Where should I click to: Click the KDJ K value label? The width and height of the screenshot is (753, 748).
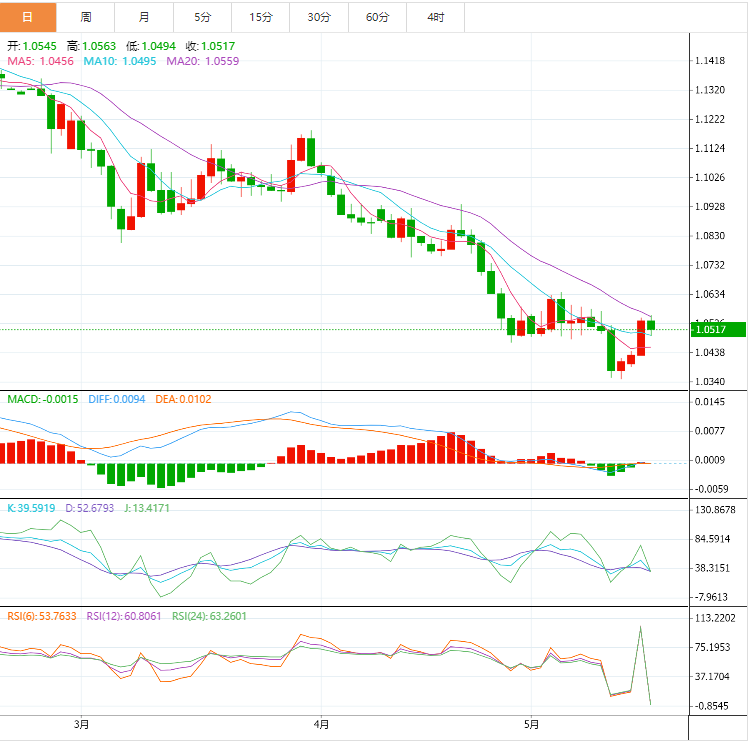click(x=31, y=508)
